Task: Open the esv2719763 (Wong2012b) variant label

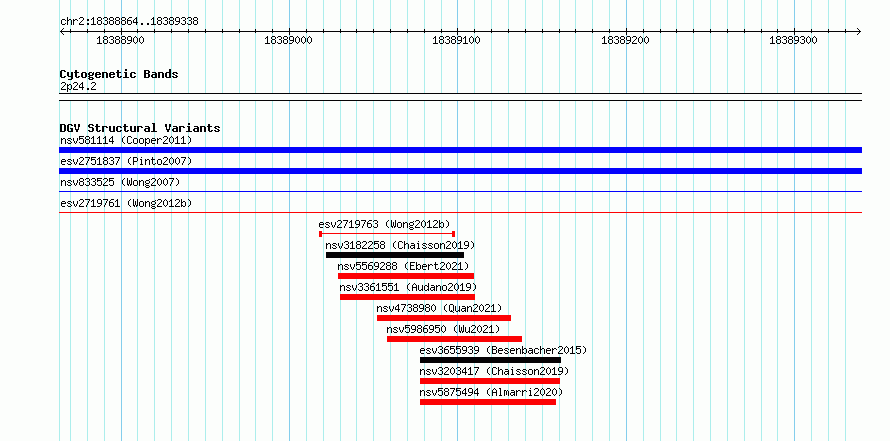Action: click(x=384, y=224)
